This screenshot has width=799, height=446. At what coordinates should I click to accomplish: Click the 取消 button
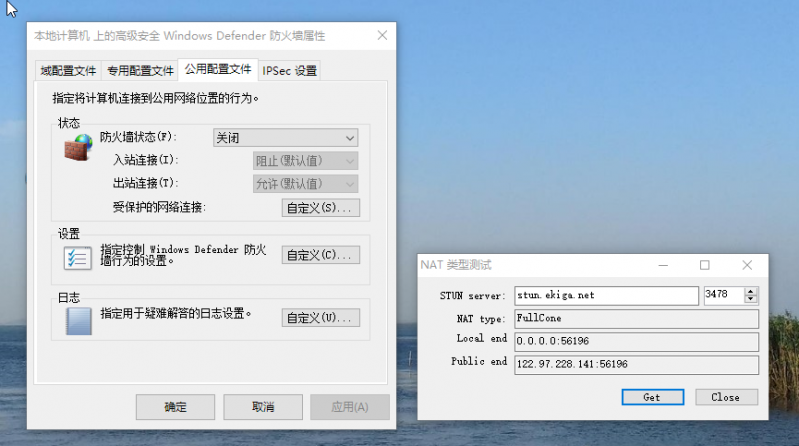tap(263, 407)
